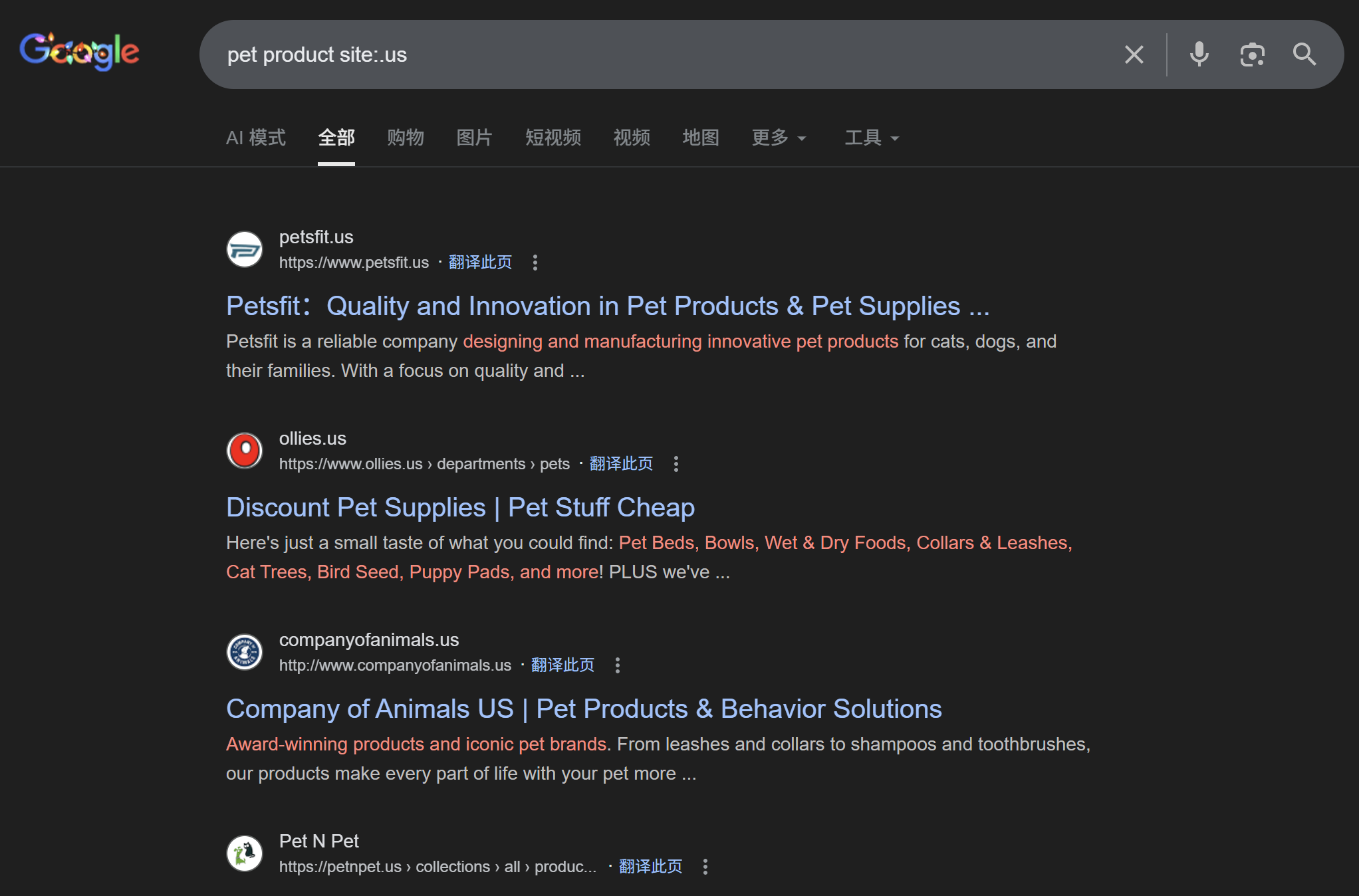Open the Company of Animals US result title
1359x896 pixels.
[x=584, y=709]
